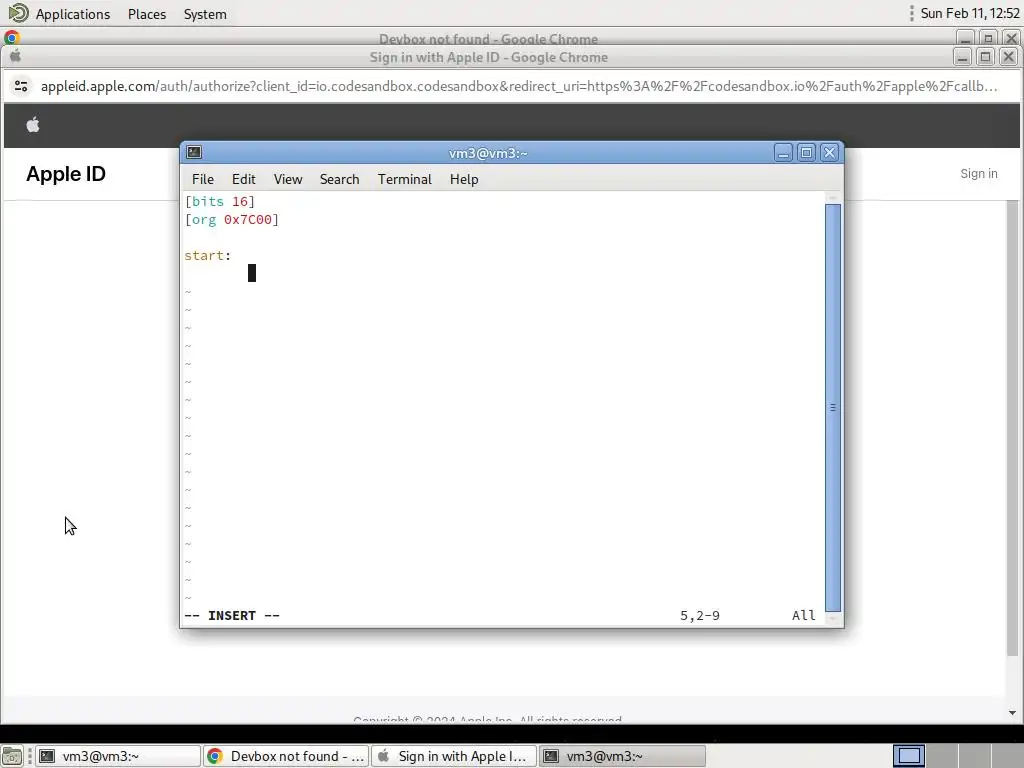
Task: Click the '[org 0x7C00]' line in vim
Action: pyautogui.click(x=232, y=219)
